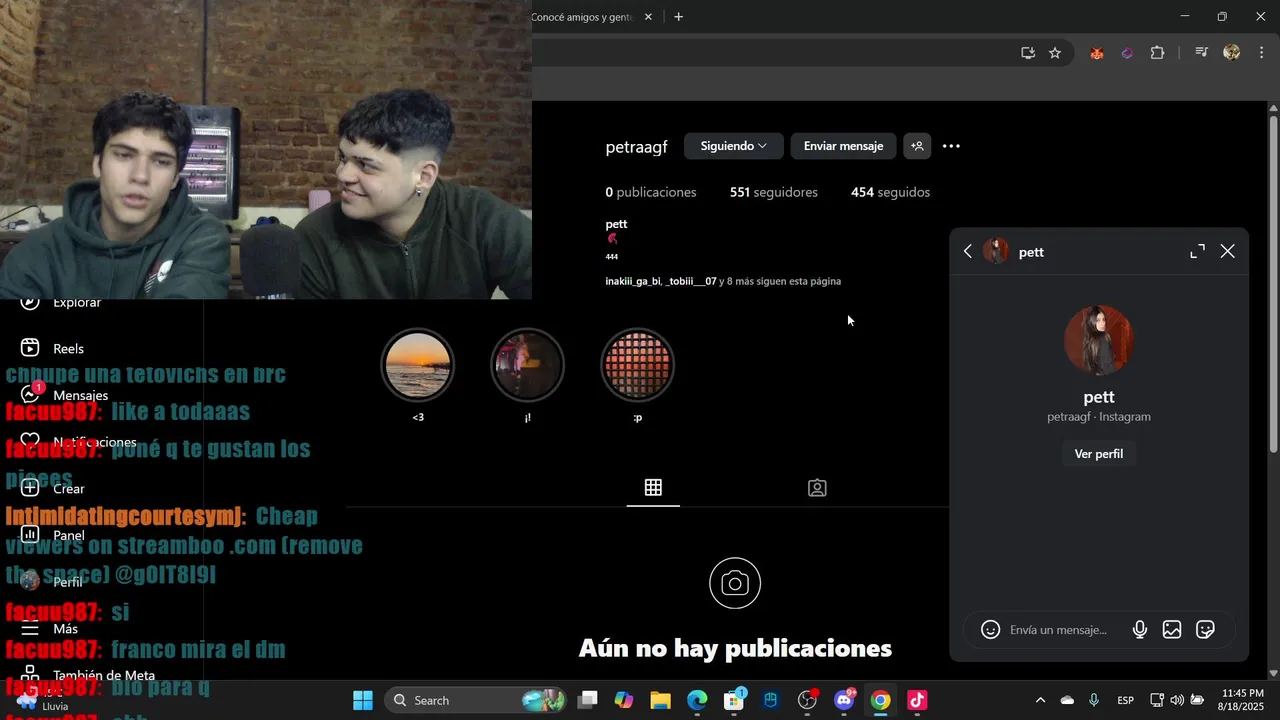Open the sticker picker in chat
This screenshot has height=720, width=1280.
(x=1206, y=630)
